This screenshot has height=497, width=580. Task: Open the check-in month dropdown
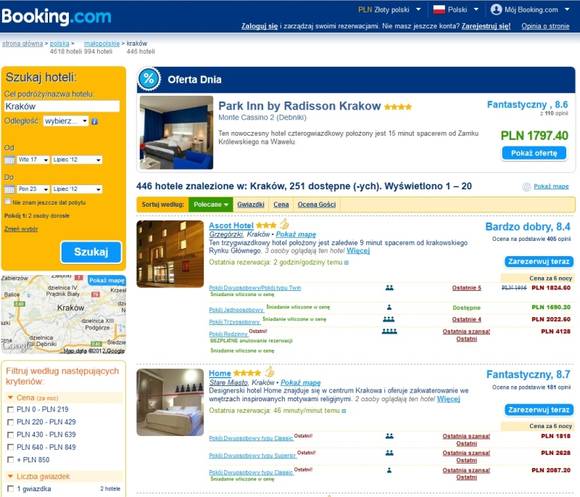(77, 160)
